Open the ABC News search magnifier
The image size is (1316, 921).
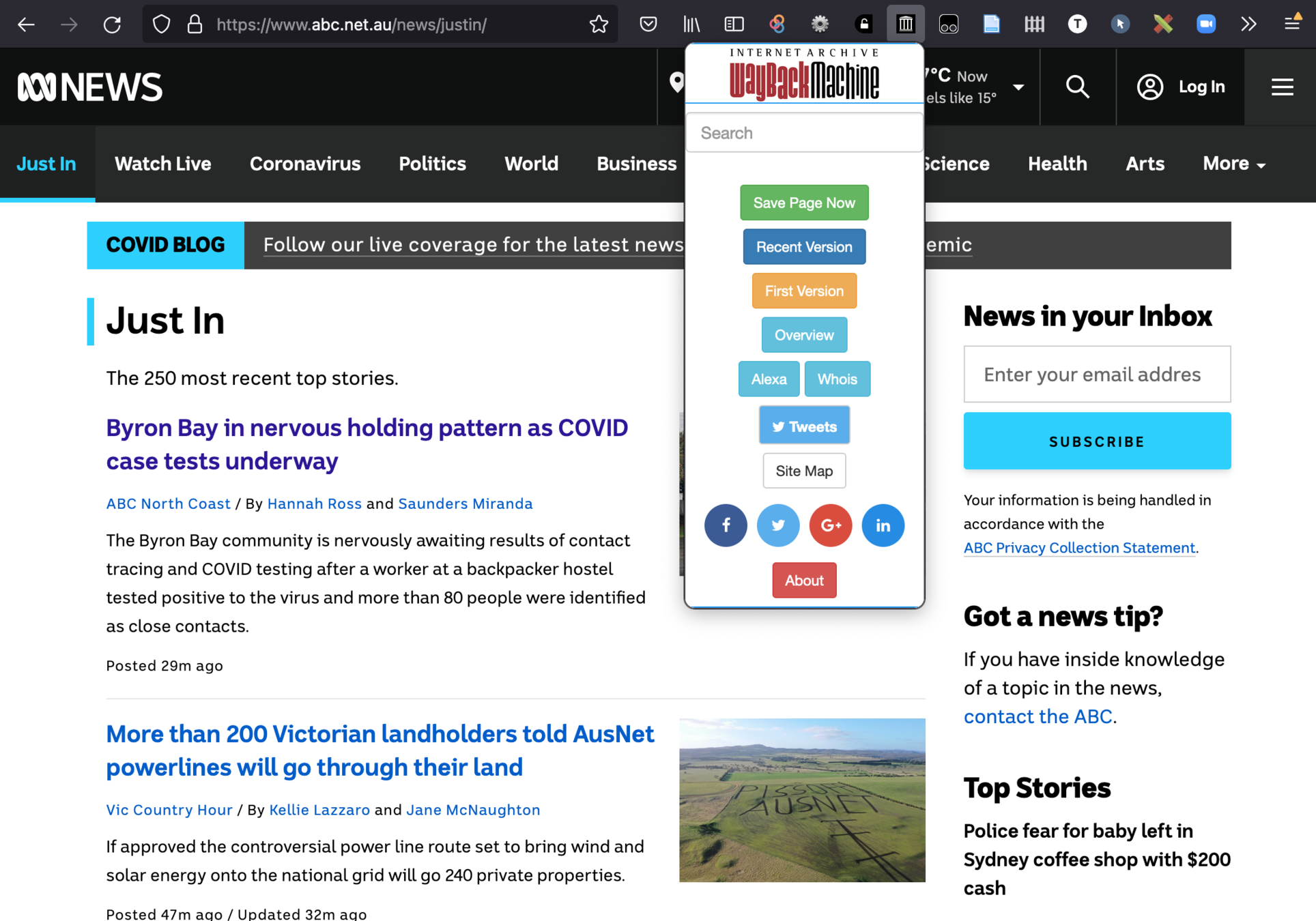[x=1078, y=87]
